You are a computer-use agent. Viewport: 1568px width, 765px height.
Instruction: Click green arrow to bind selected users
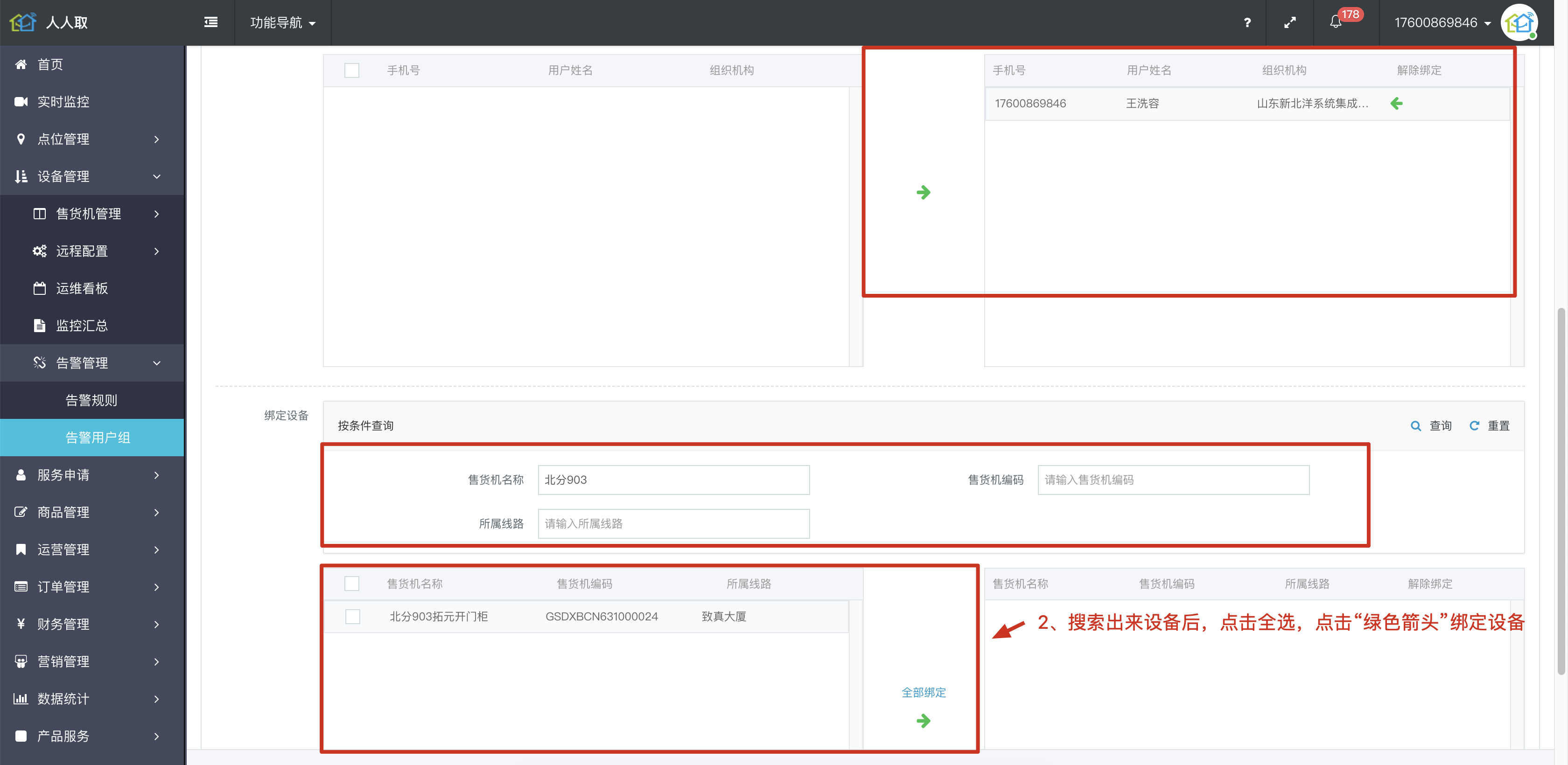(924, 192)
